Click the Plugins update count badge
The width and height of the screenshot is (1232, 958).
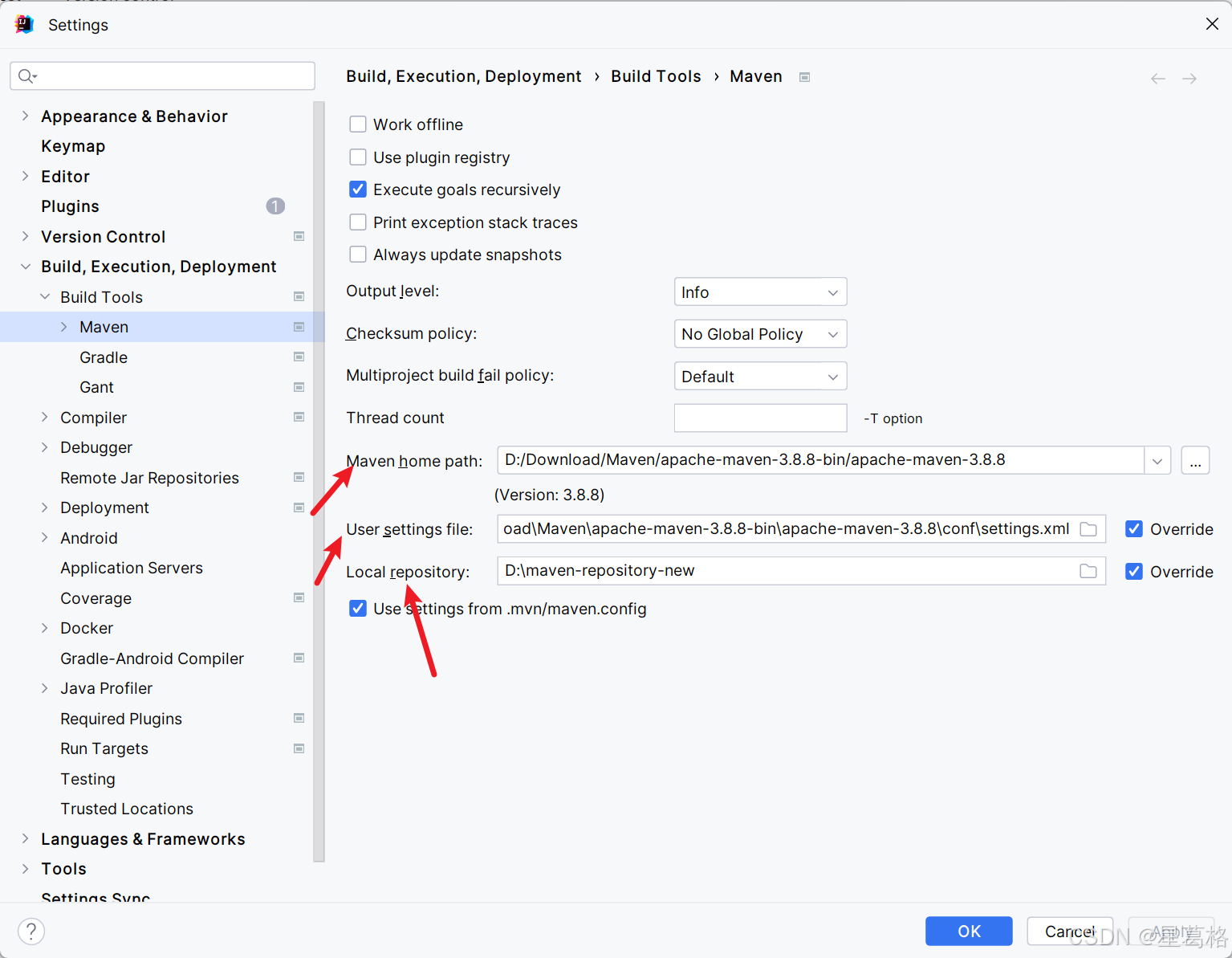[275, 206]
